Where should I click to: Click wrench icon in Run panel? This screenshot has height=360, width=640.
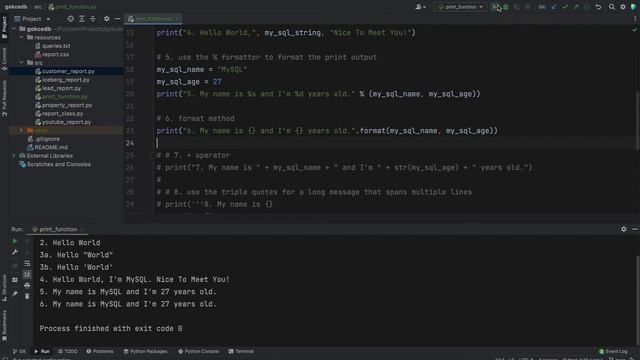(x=15, y=252)
